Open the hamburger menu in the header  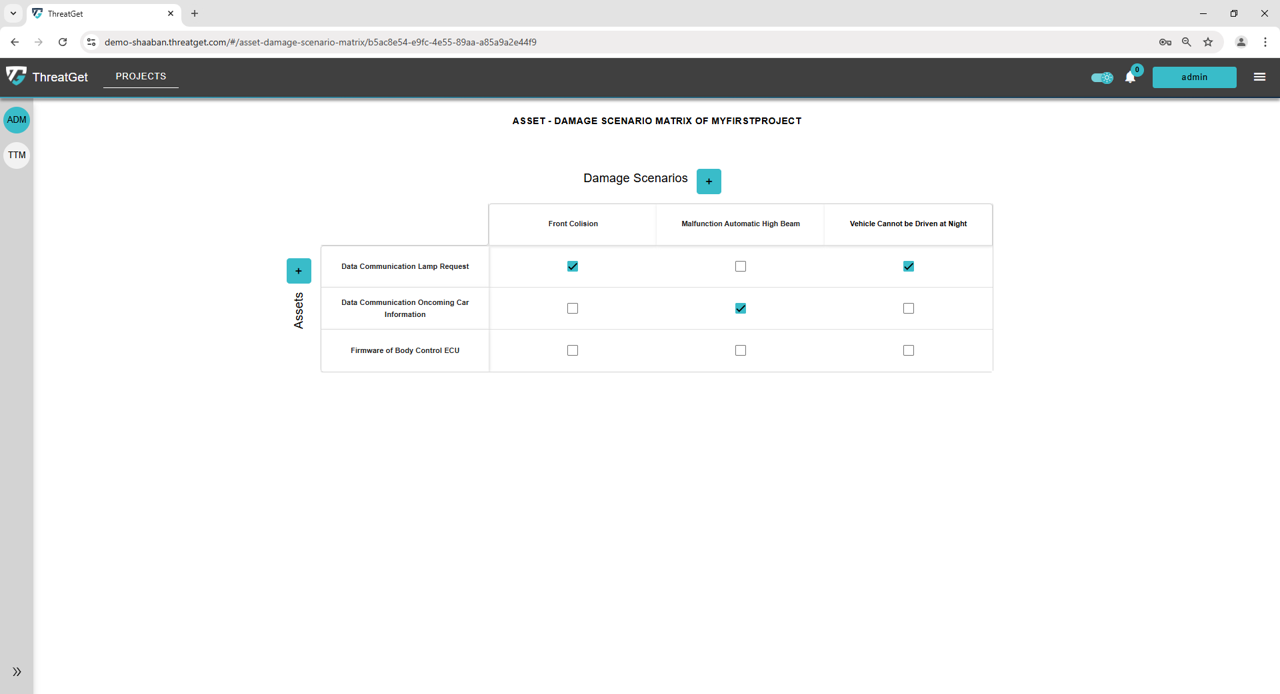[x=1259, y=77]
